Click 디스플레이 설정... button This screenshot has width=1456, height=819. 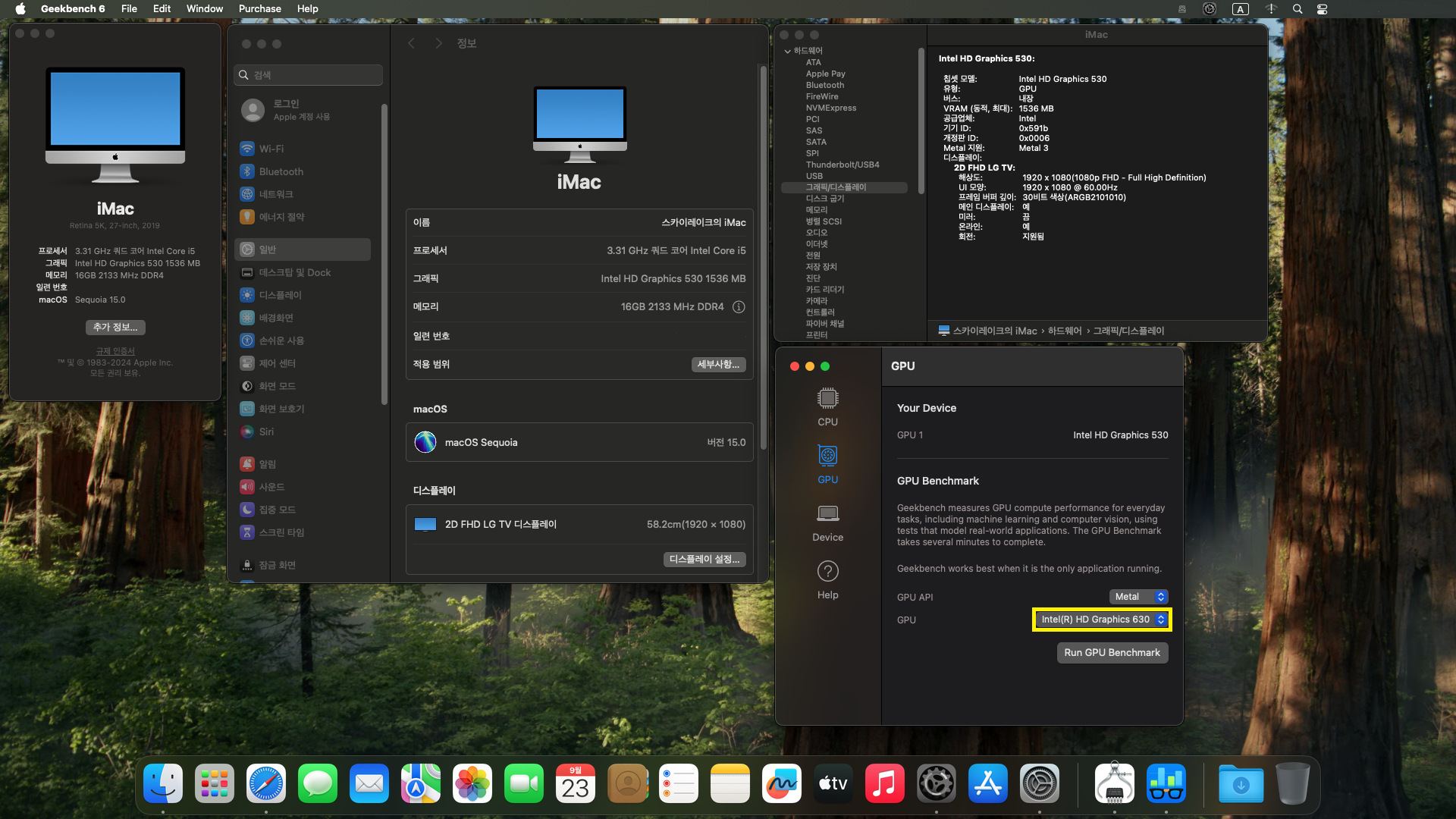(x=704, y=559)
